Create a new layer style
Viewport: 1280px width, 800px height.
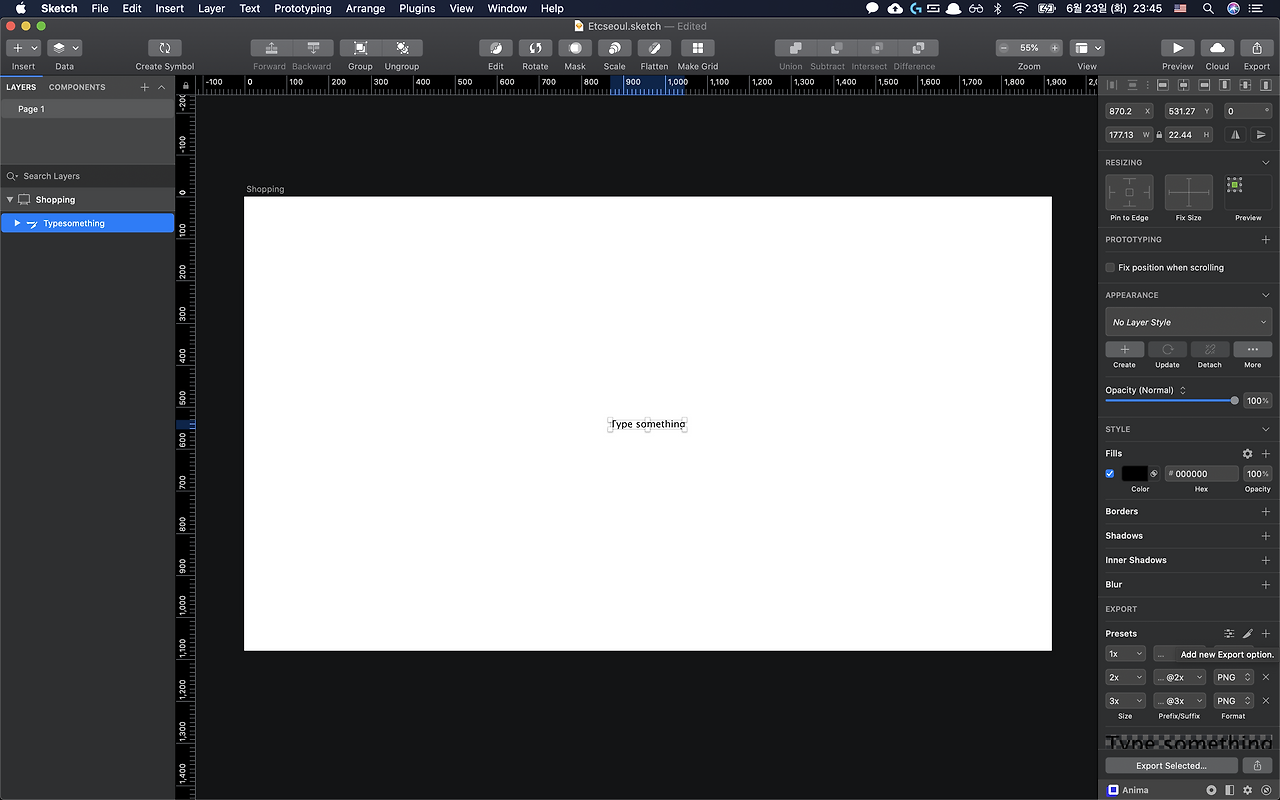(x=1125, y=350)
